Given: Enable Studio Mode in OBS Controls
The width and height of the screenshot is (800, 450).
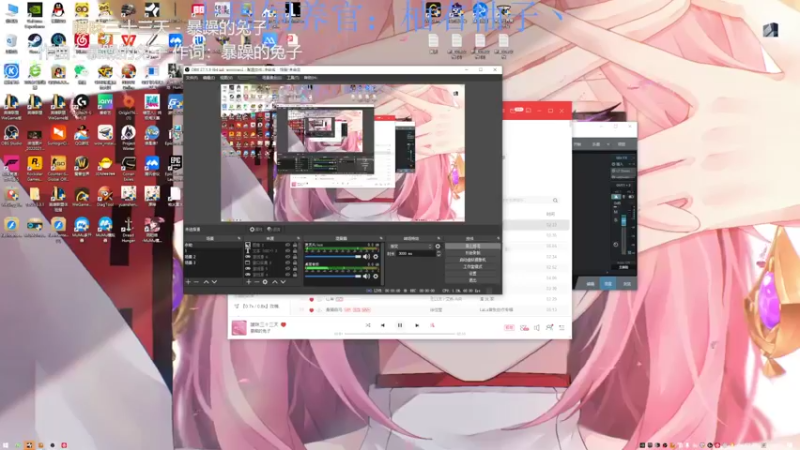Looking at the screenshot, I should pos(472,266).
